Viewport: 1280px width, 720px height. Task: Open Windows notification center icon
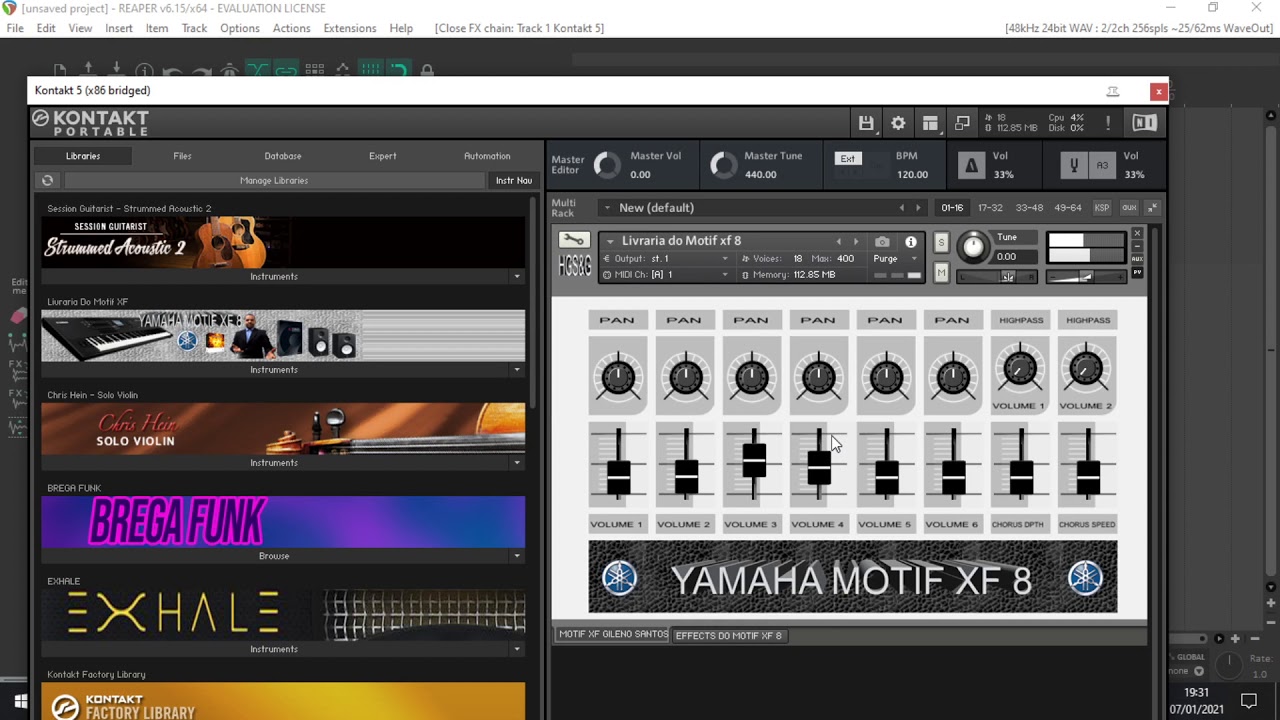(1248, 700)
